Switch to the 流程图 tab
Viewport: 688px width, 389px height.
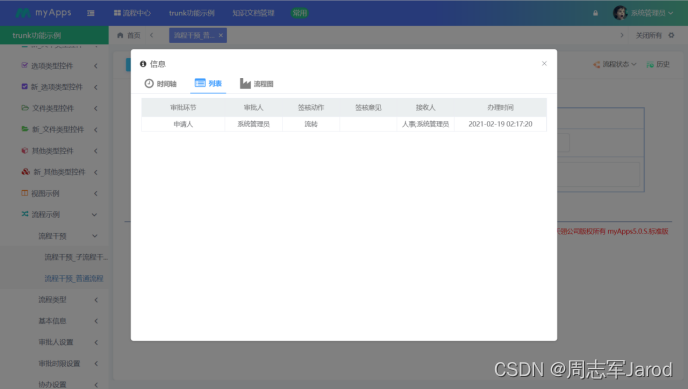pyautogui.click(x=257, y=83)
